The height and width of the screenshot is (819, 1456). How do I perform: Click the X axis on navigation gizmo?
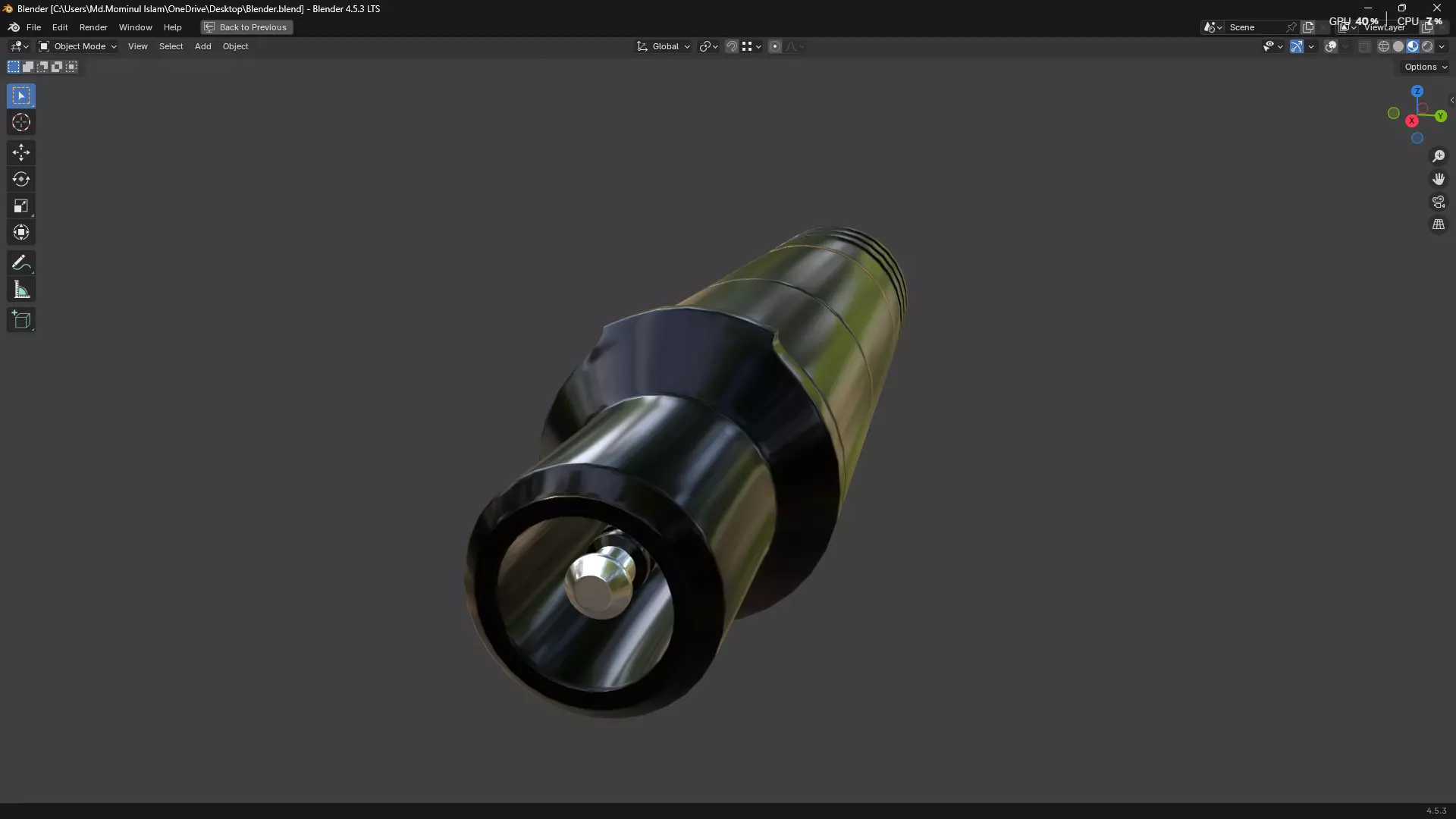point(1412,121)
